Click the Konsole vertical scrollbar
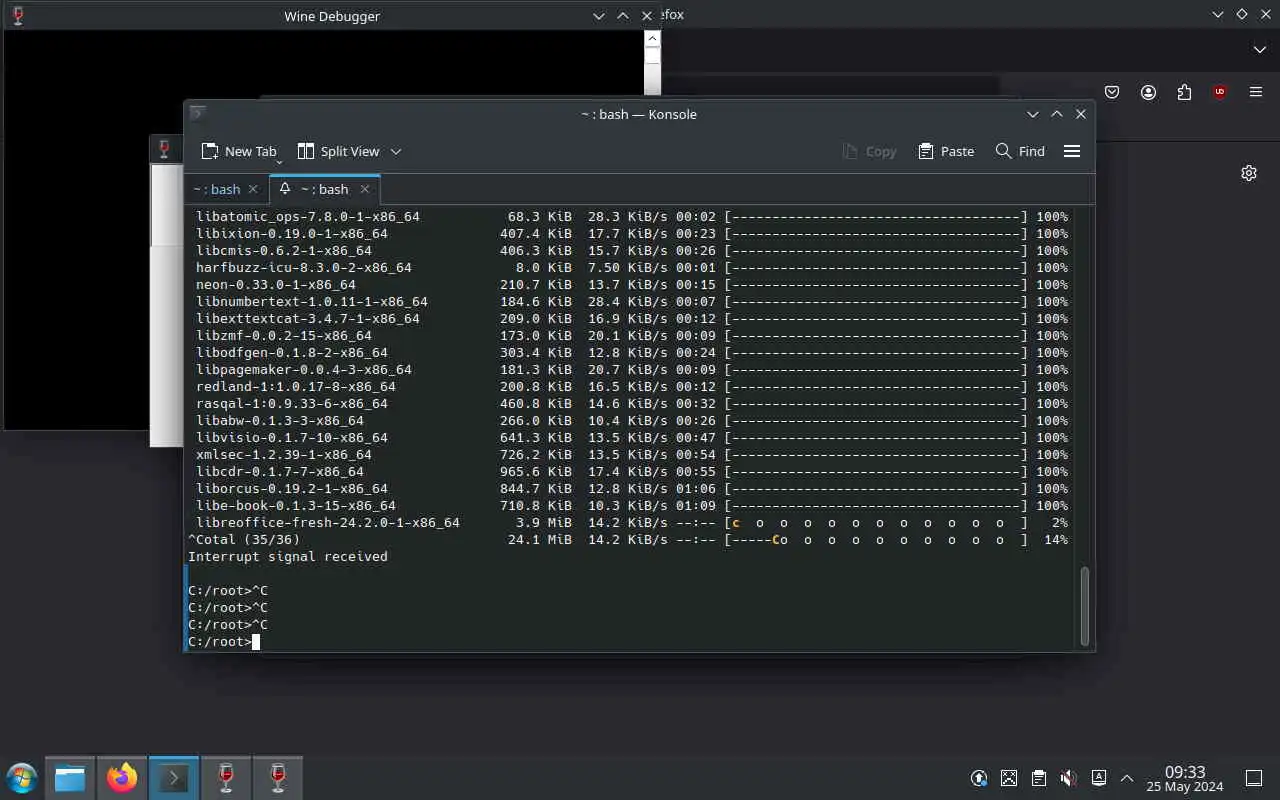Screen dimensions: 1280x800 1084,606
